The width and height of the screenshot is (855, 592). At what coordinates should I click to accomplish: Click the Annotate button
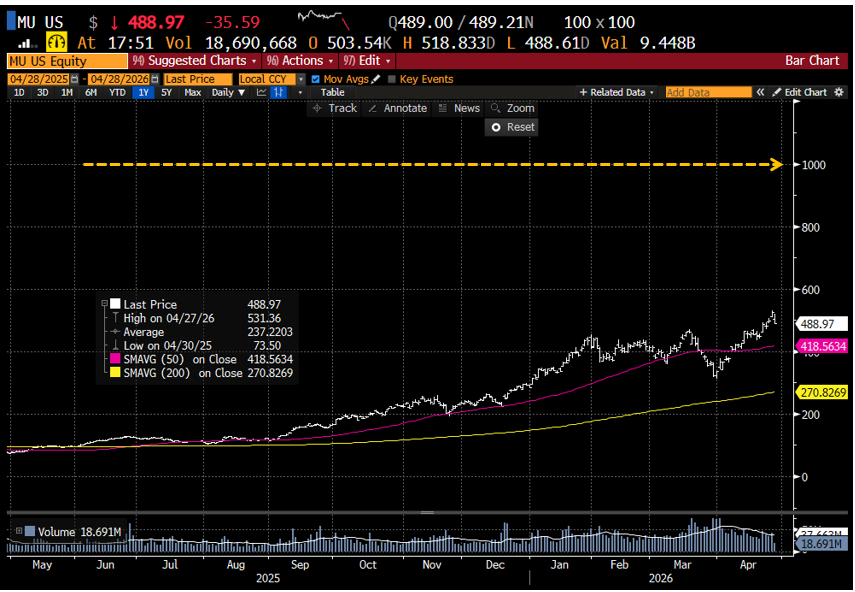(x=397, y=108)
